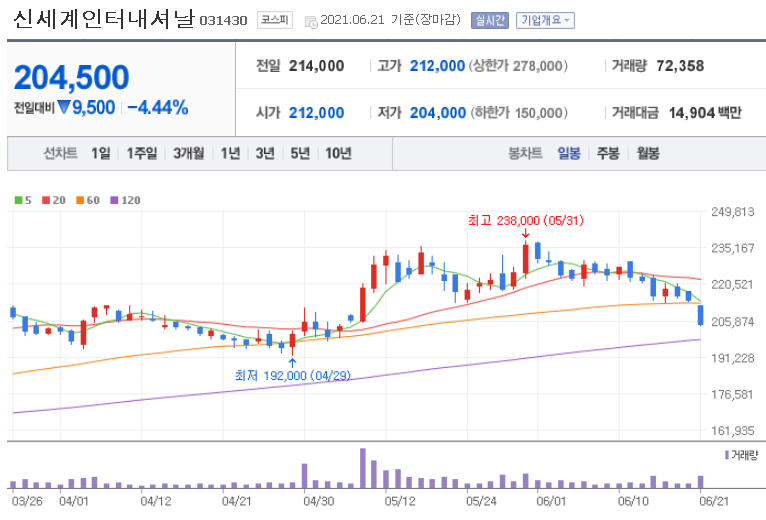The height and width of the screenshot is (520, 766).
Task: Click the orange 60-day moving average legend
Action: (88, 200)
